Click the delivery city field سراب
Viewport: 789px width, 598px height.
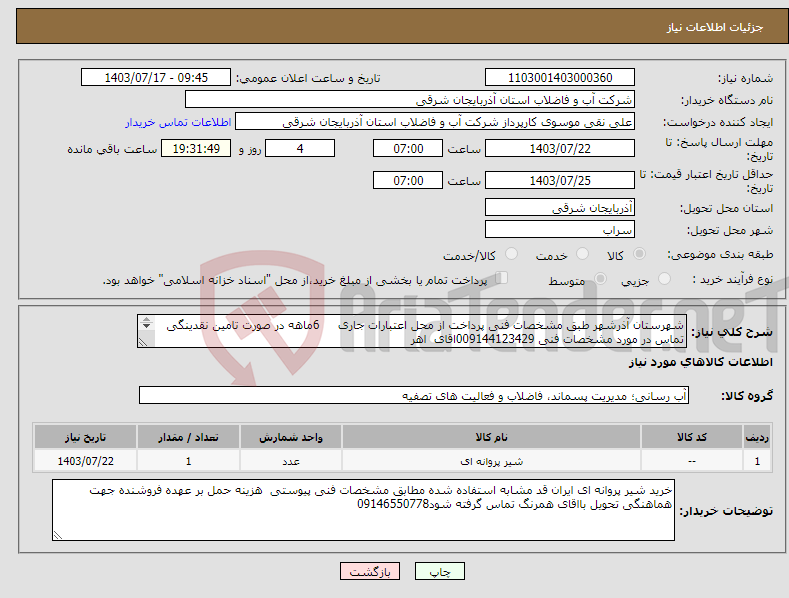pyautogui.click(x=560, y=230)
